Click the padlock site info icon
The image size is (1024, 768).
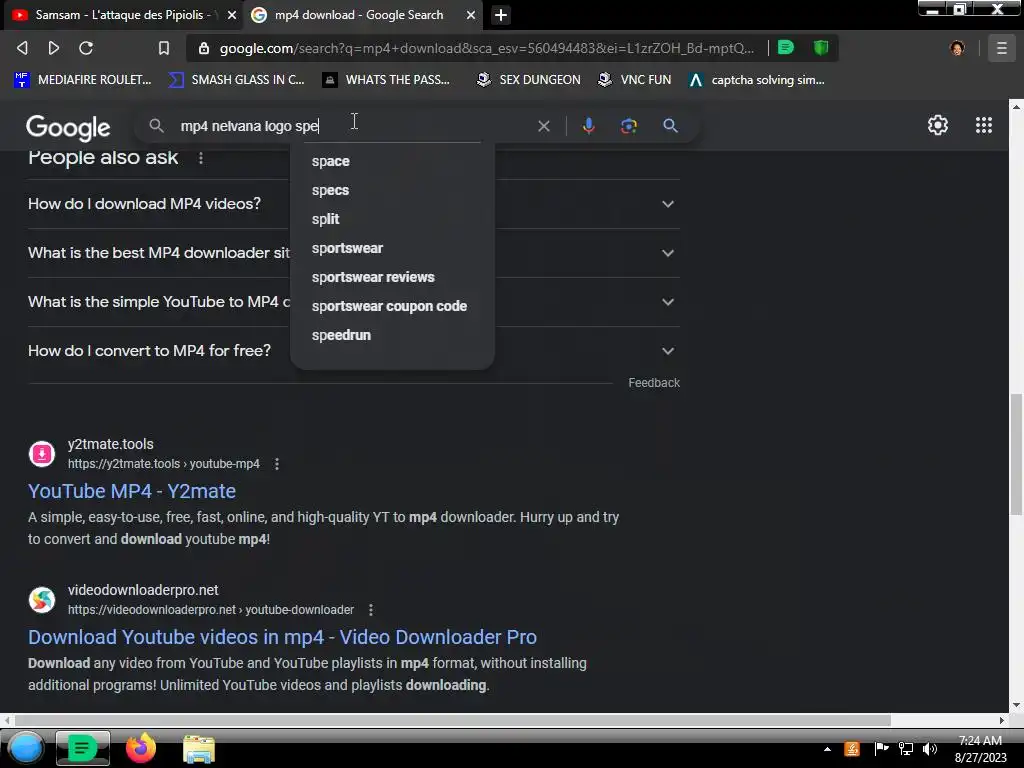click(x=204, y=48)
